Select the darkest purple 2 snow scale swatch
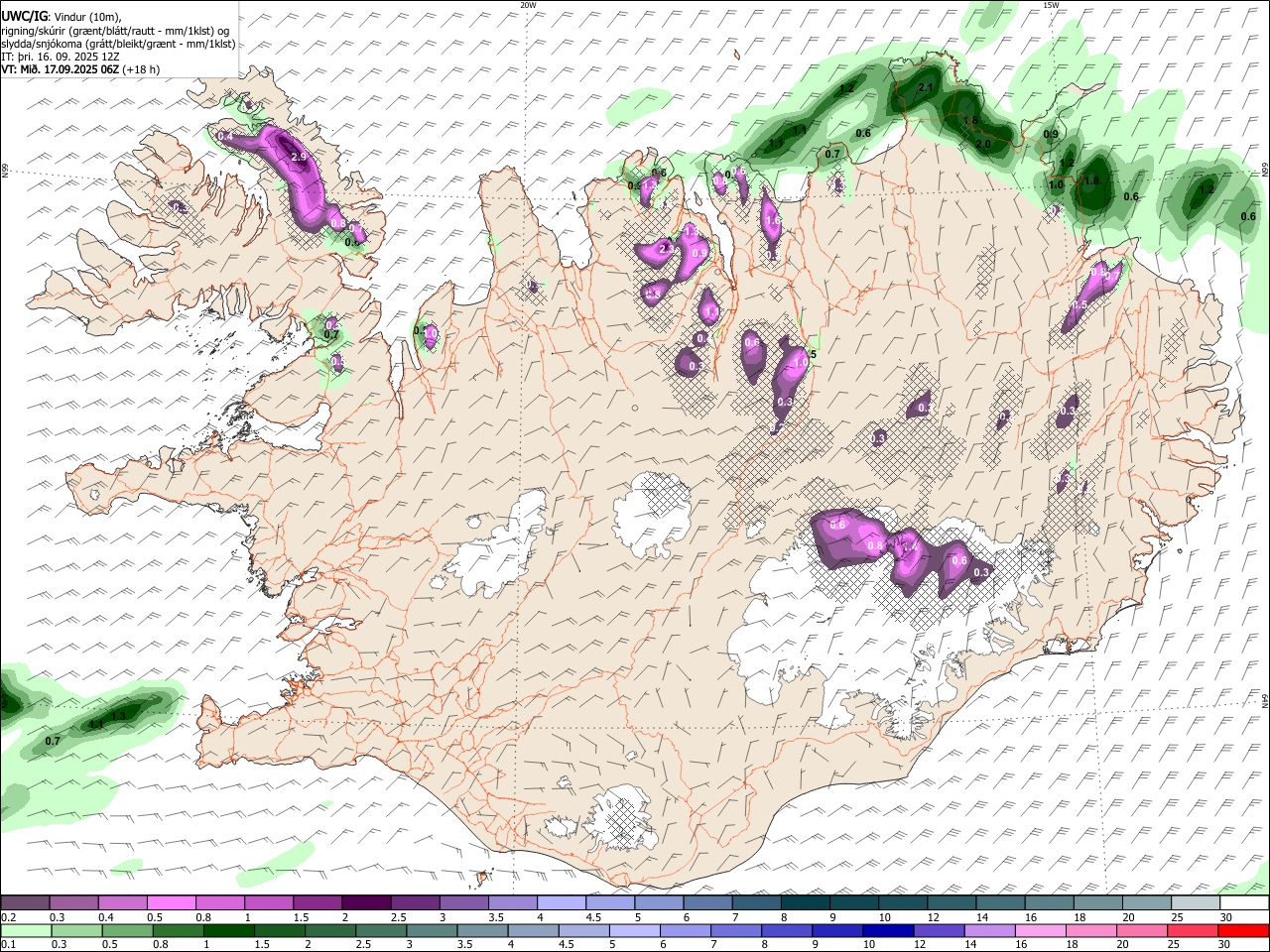The width and height of the screenshot is (1270, 952). tap(365, 903)
